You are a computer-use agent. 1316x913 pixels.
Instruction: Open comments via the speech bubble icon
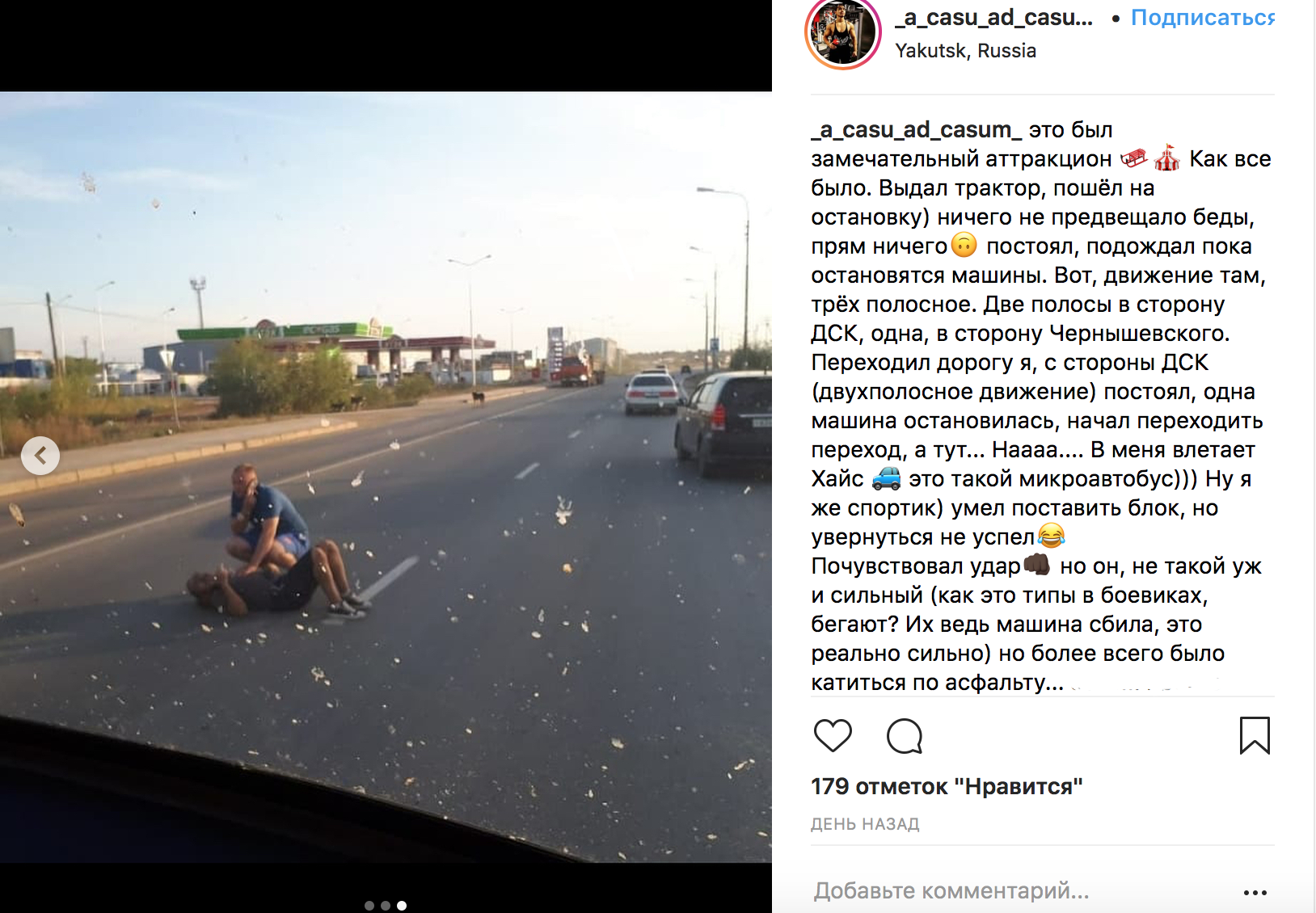coord(905,735)
